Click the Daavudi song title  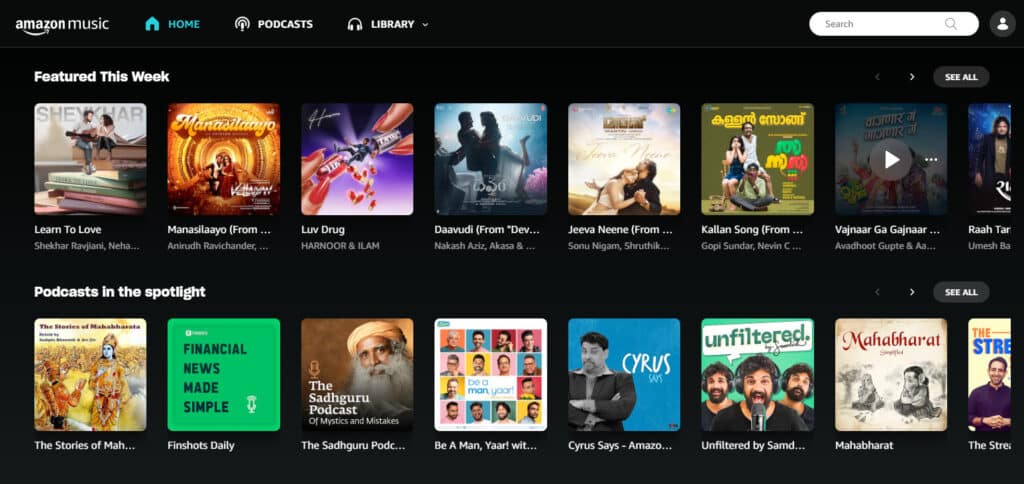[485, 230]
